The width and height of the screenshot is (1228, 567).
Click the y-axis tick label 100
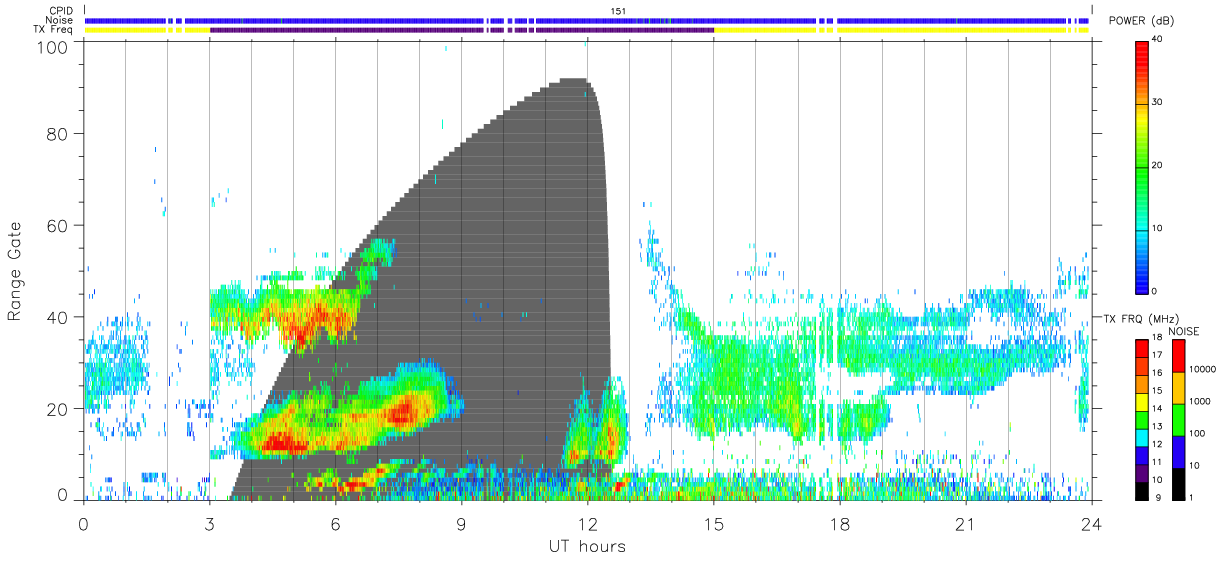55,46
